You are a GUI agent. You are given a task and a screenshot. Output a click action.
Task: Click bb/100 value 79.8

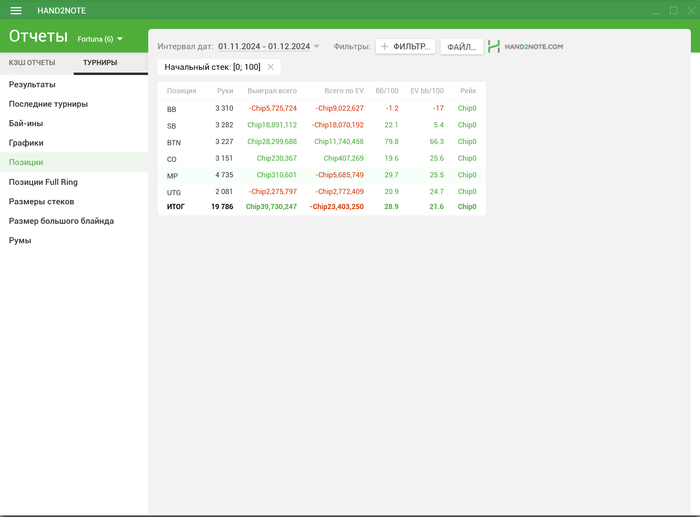tap(391, 142)
